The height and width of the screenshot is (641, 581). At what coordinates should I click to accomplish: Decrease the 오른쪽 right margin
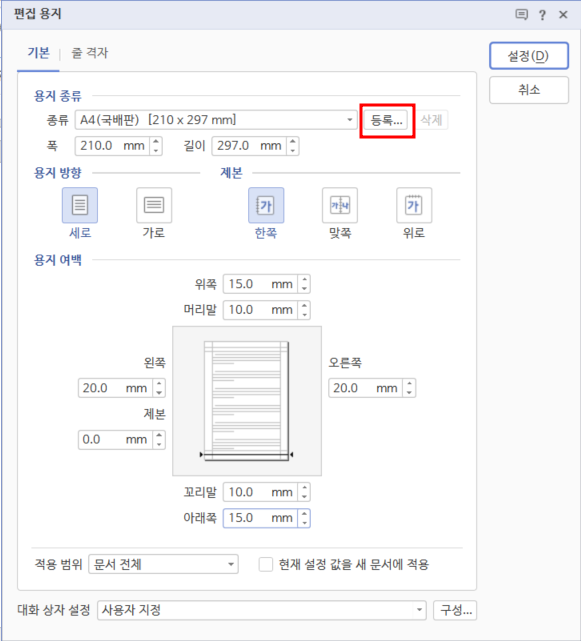point(409,393)
